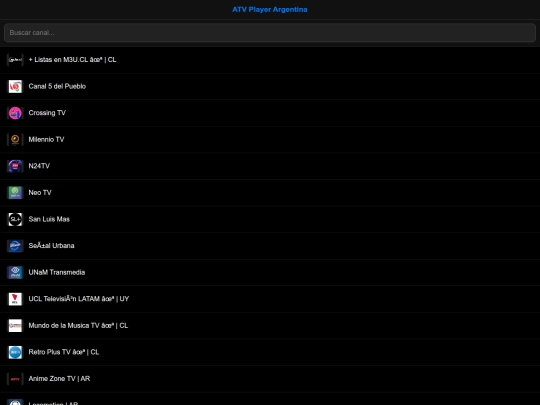Click the Buscar canal search field
Screen dimensions: 540x405
click(x=270, y=33)
